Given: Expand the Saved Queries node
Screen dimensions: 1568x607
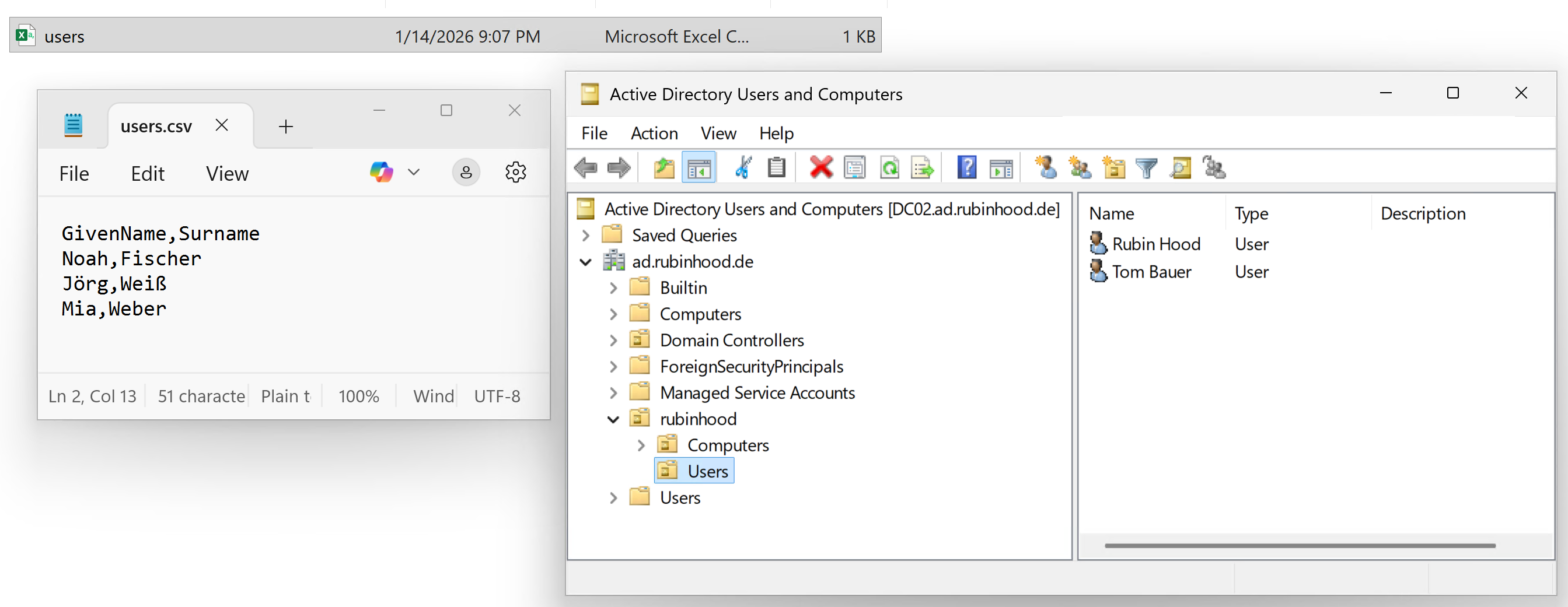Looking at the screenshot, I should tap(585, 236).
